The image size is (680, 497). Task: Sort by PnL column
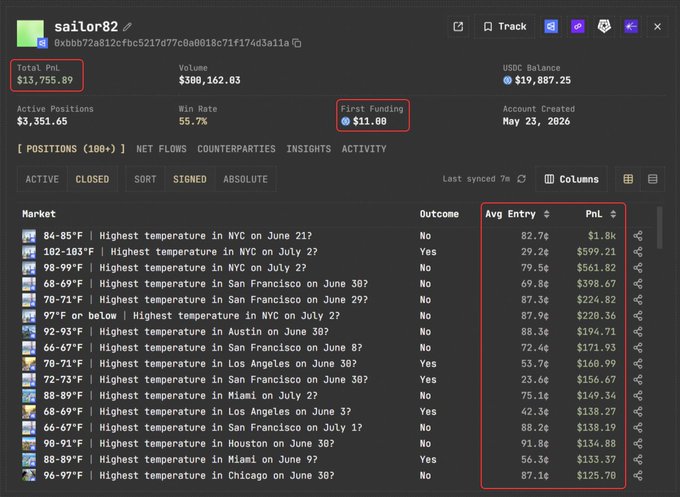(x=600, y=214)
